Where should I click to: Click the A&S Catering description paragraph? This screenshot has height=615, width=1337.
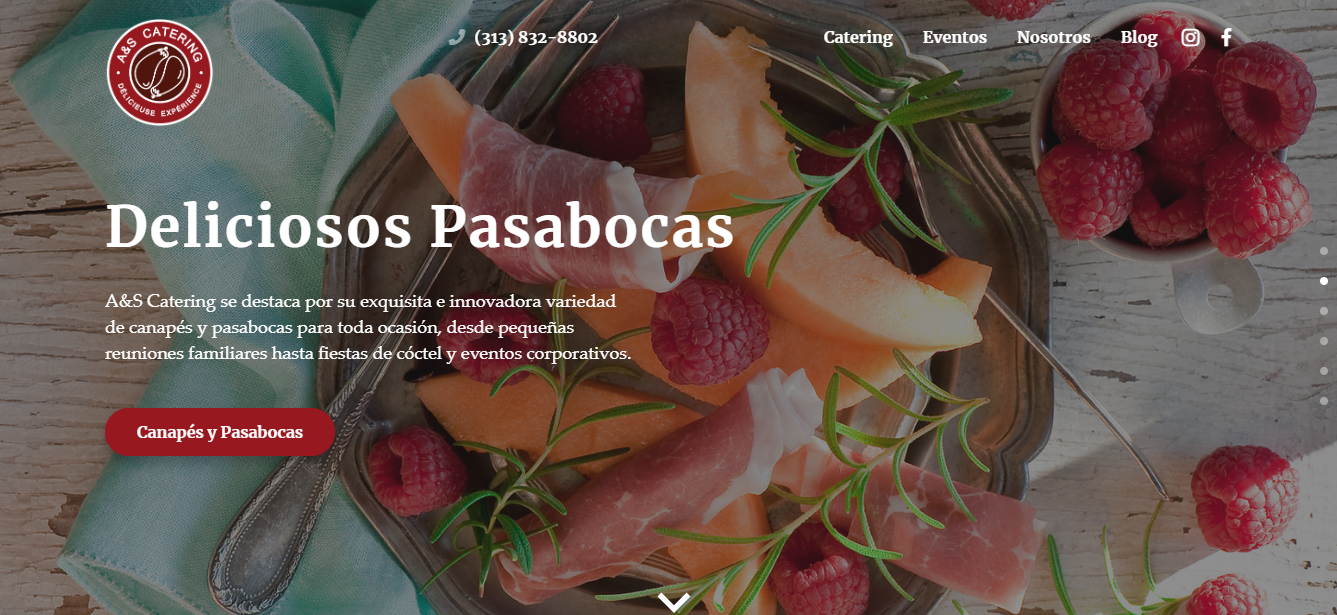(368, 327)
